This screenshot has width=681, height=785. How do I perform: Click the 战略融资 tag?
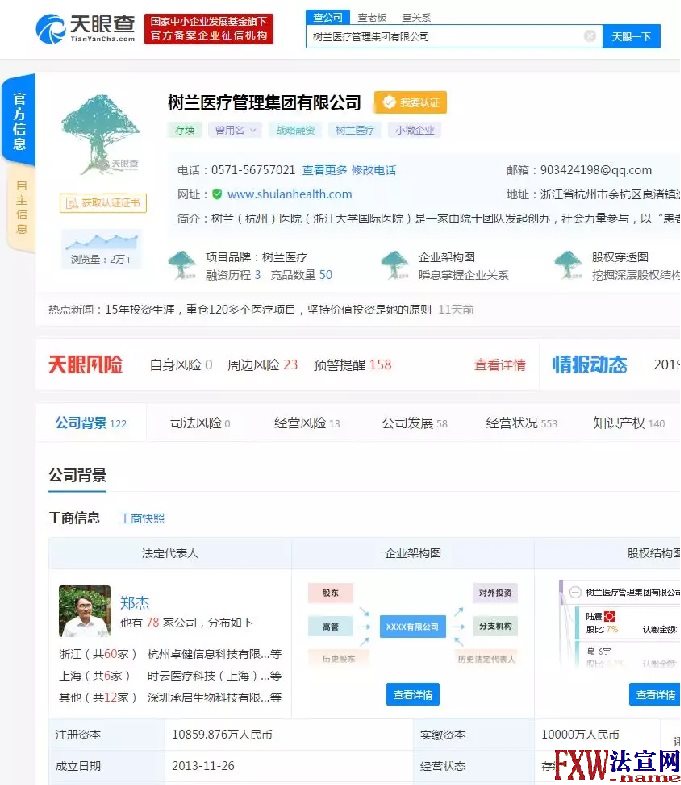point(295,131)
